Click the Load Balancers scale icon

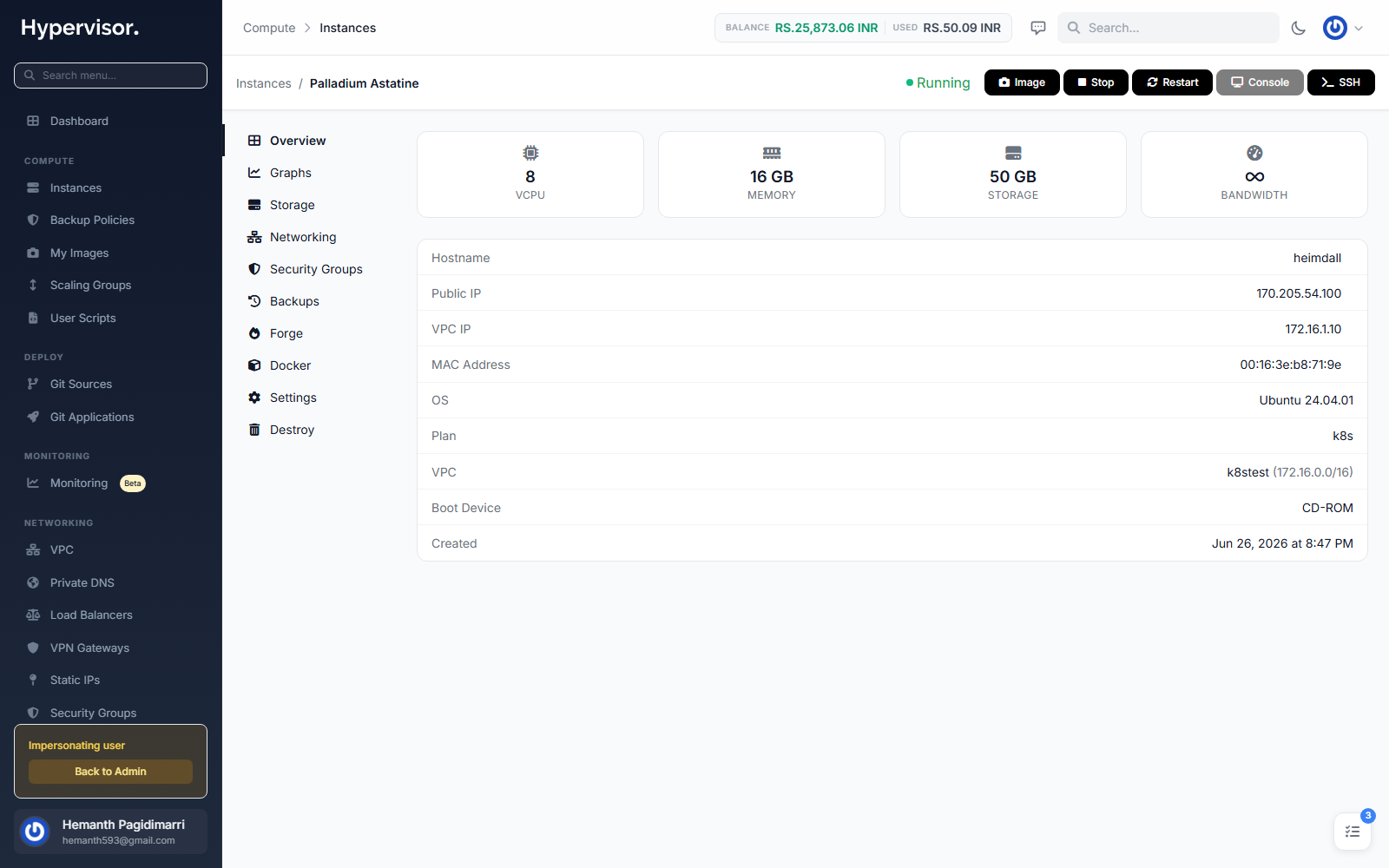(x=33, y=615)
